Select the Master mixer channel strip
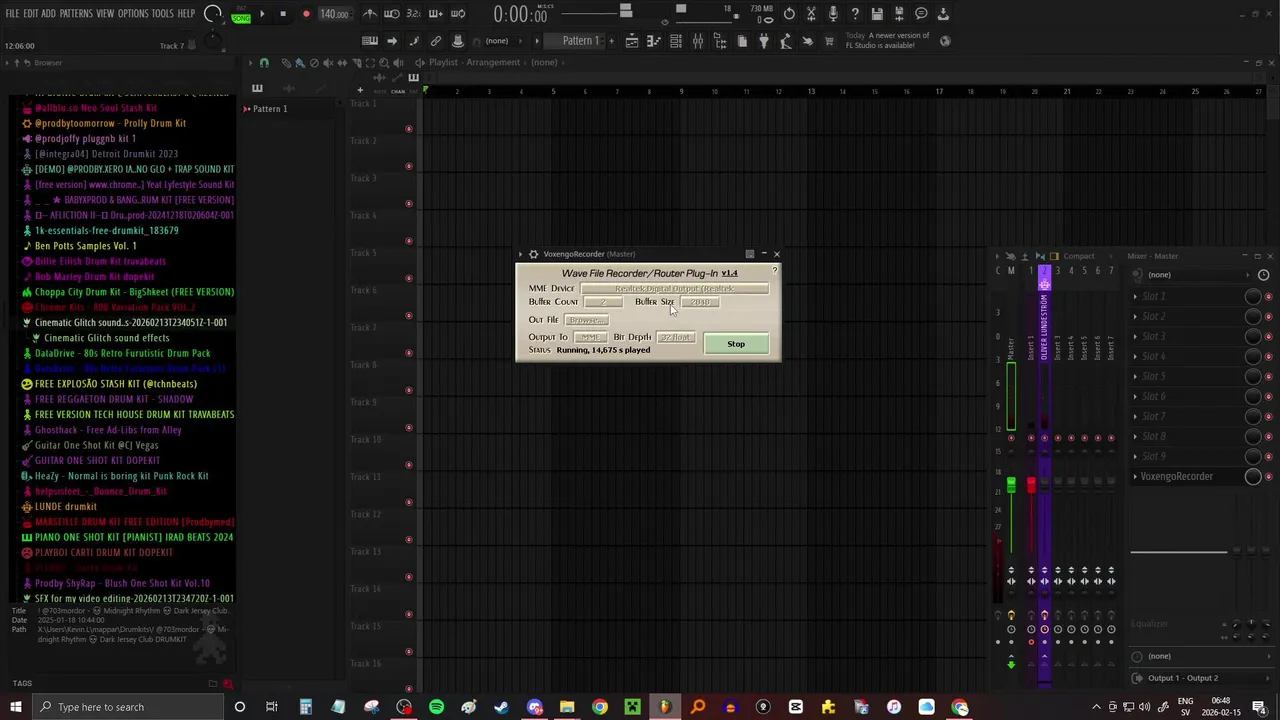Screen dimensions: 1280x720 point(1011,350)
